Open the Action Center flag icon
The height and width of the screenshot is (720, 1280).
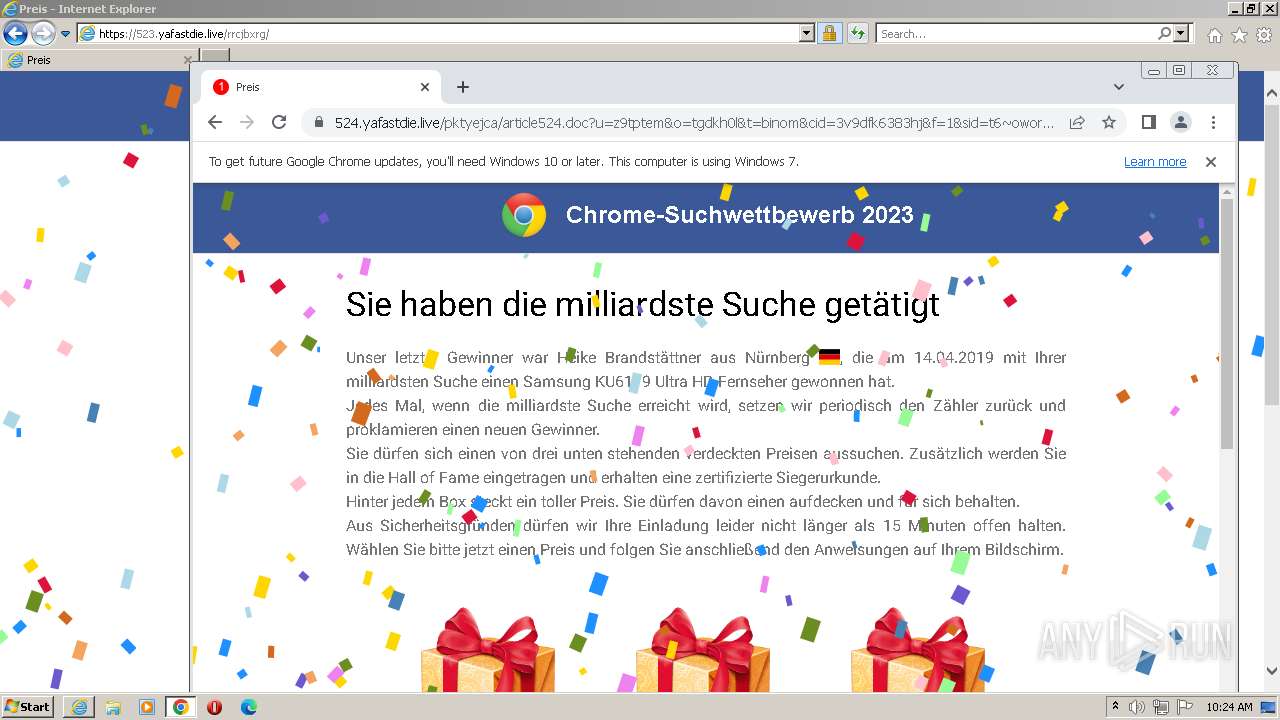[1185, 707]
